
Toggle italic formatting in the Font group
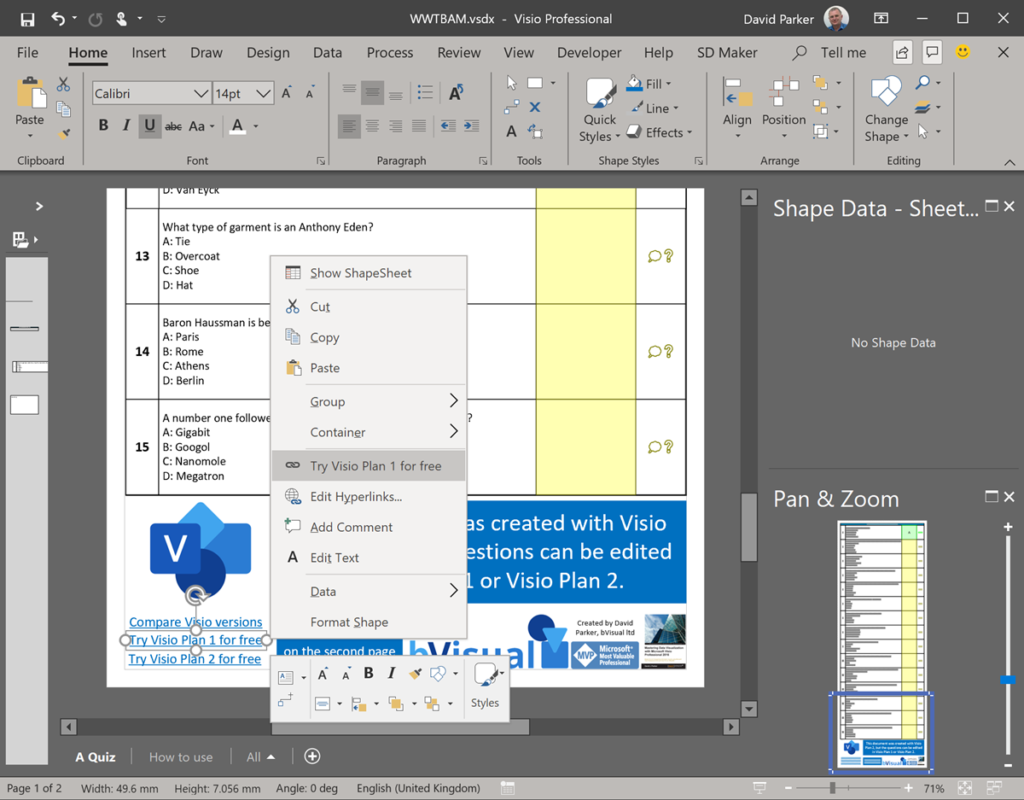125,125
